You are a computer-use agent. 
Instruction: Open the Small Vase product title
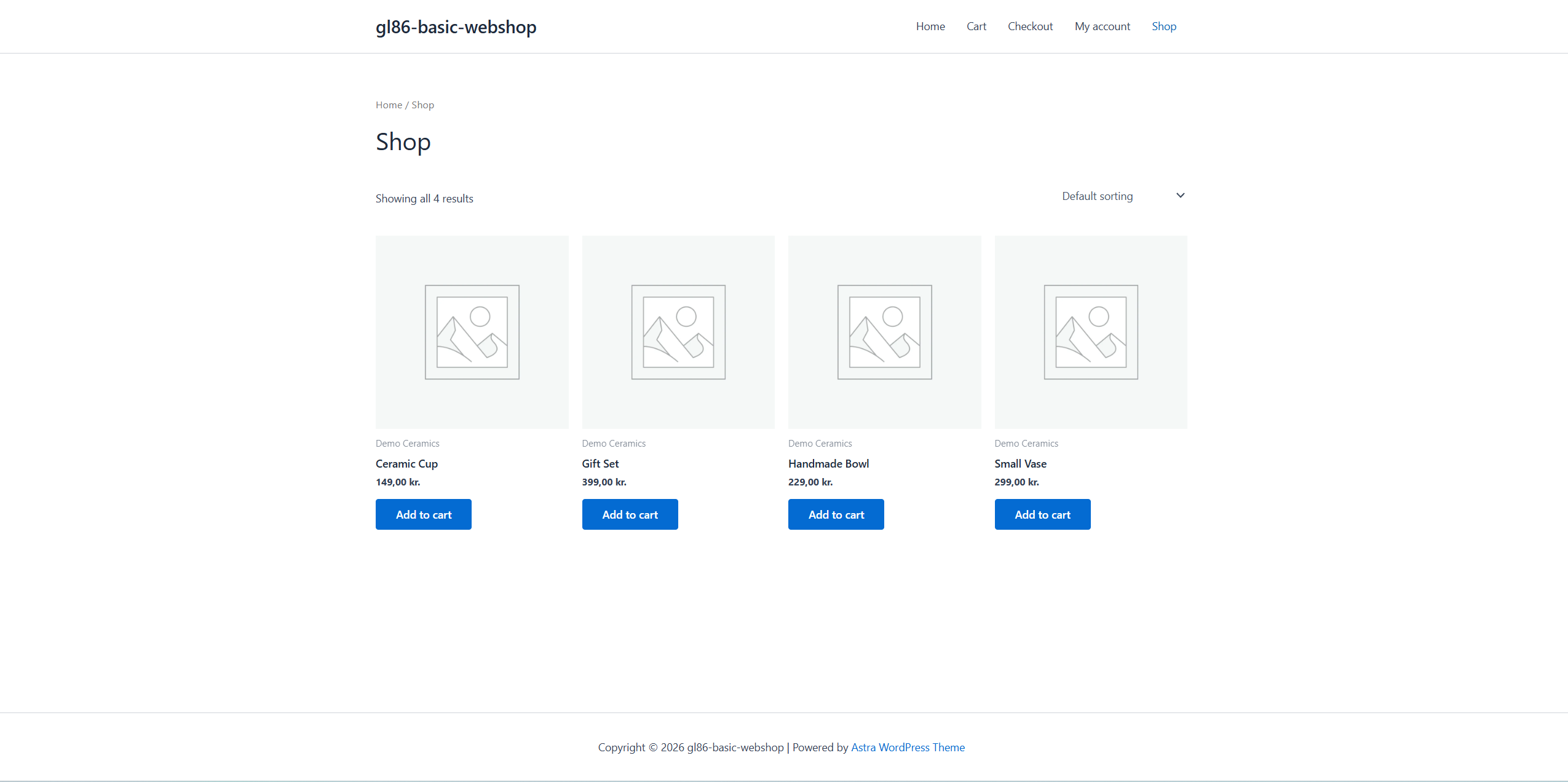click(1020, 464)
